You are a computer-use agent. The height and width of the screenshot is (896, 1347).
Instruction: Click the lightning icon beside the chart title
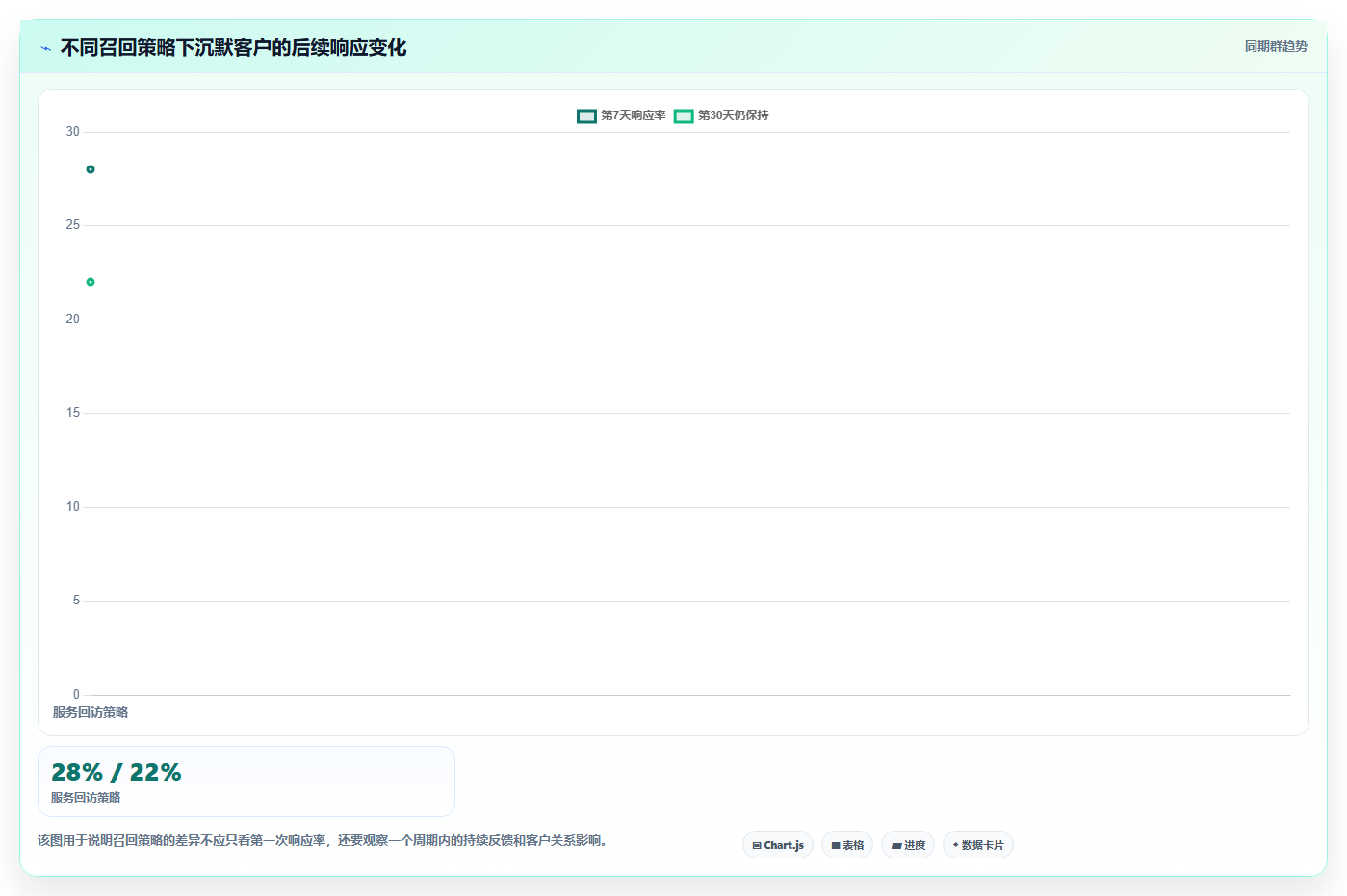click(x=45, y=48)
